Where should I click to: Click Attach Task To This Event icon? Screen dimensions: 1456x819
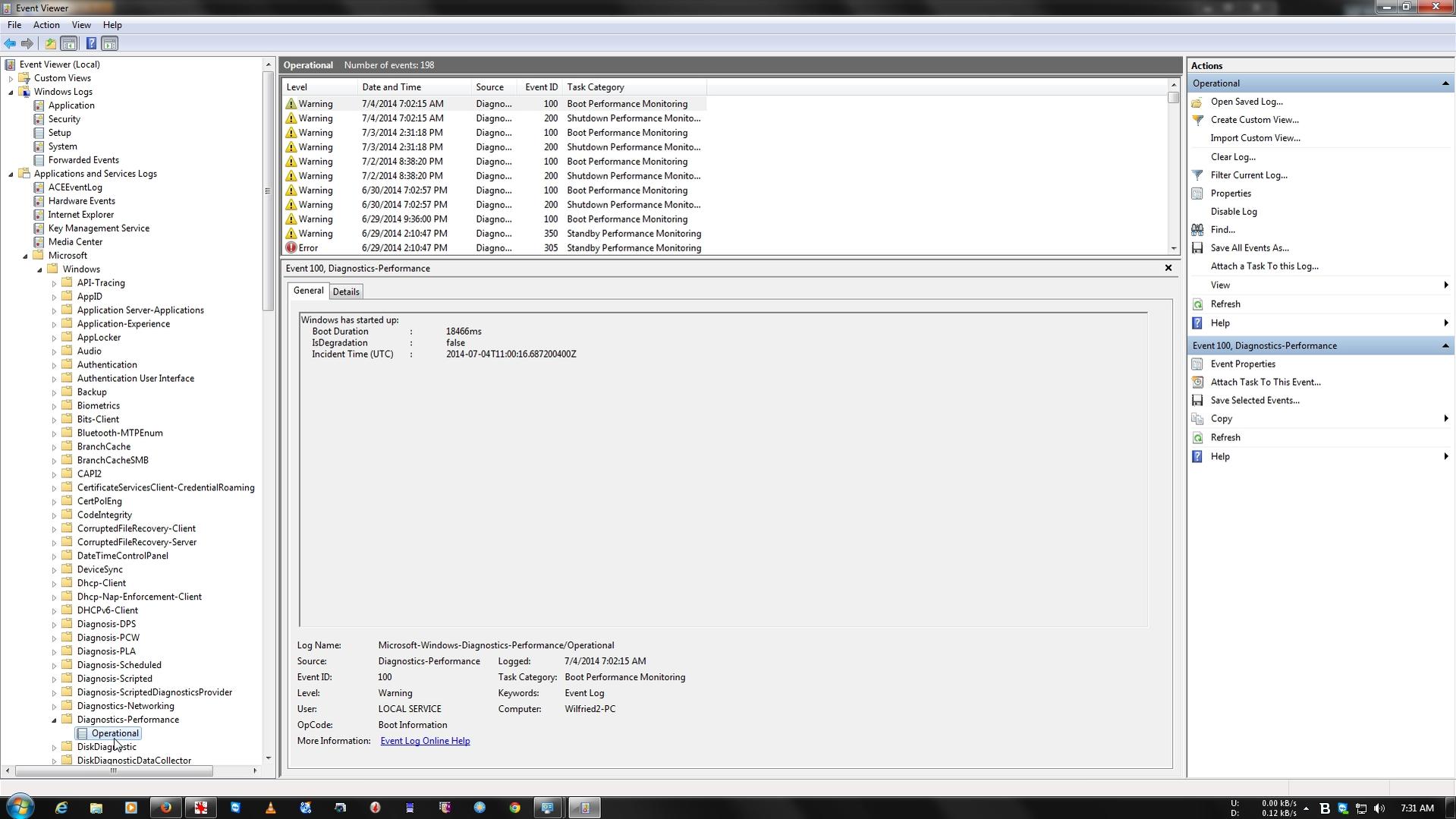1197,383
